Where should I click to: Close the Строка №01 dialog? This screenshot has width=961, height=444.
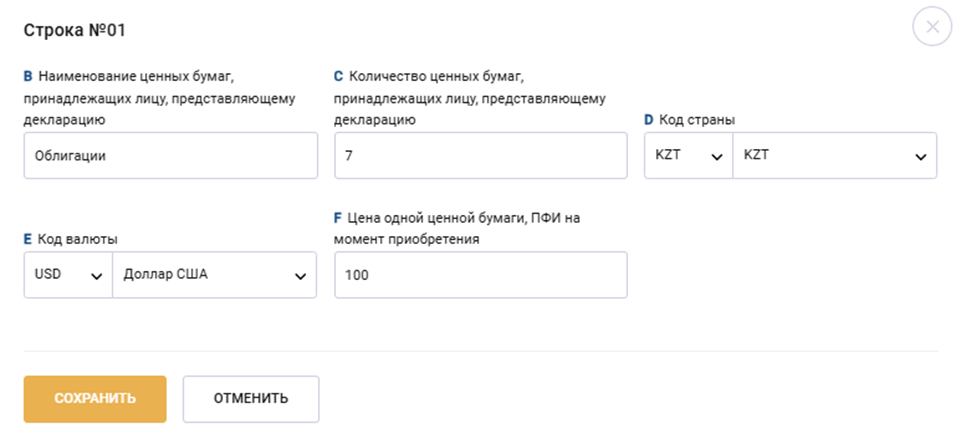932,27
